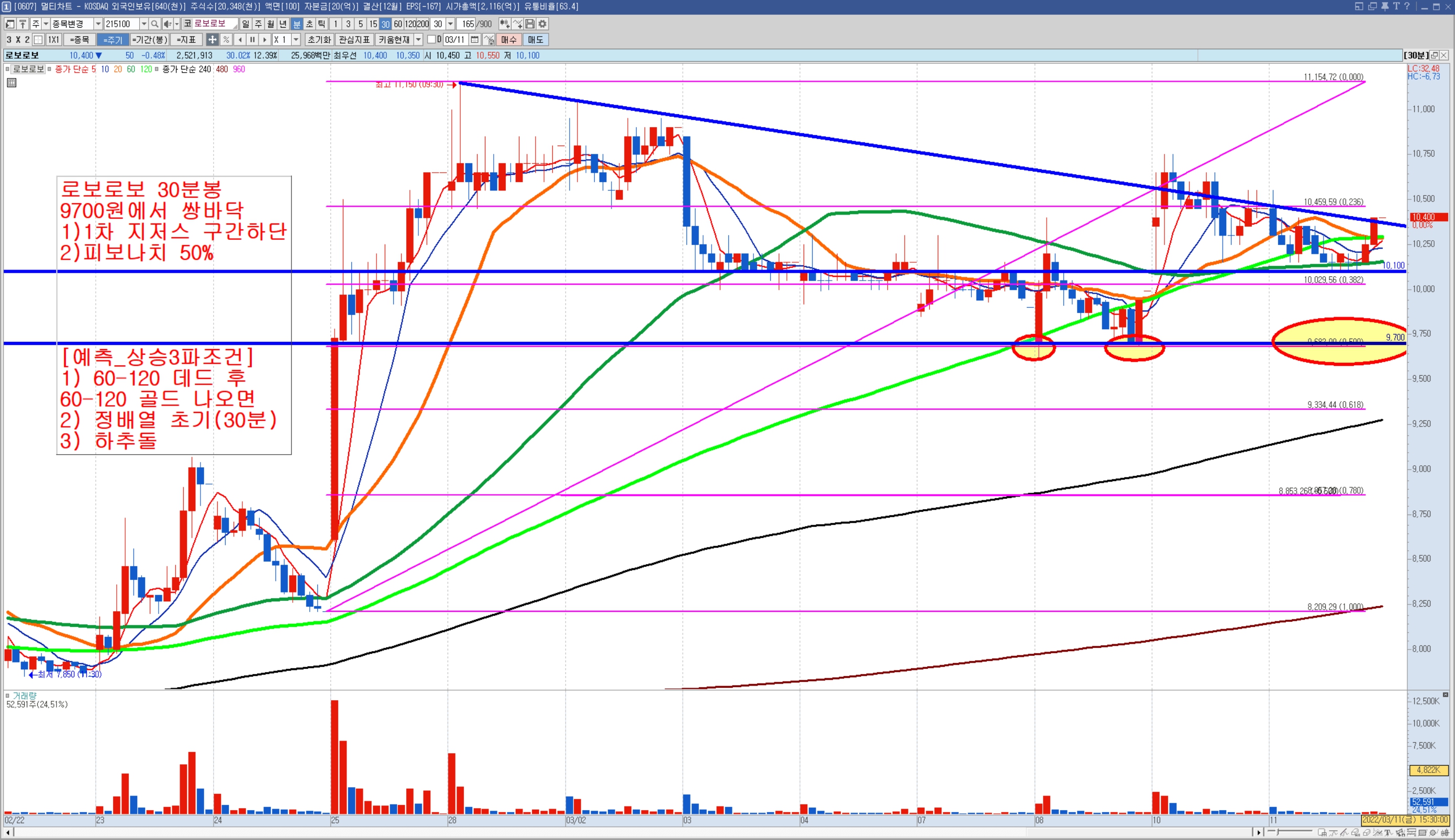Expand the 키움현재 dropdown arrow
Screen dimensions: 1455x840
point(418,40)
